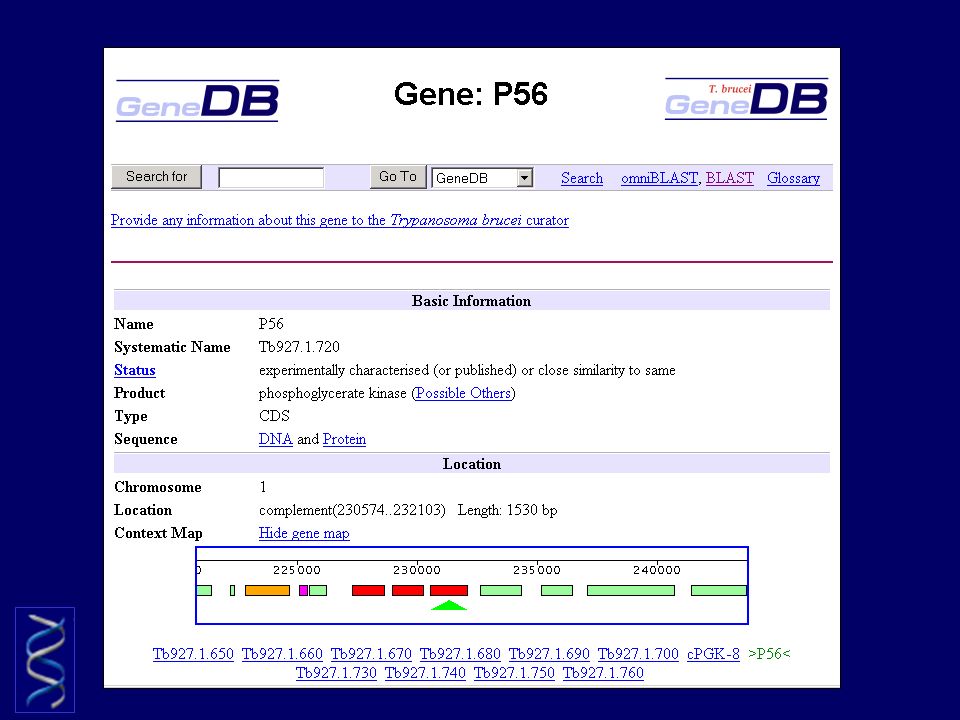Click the Go To button
960x720 pixels.
398,176
